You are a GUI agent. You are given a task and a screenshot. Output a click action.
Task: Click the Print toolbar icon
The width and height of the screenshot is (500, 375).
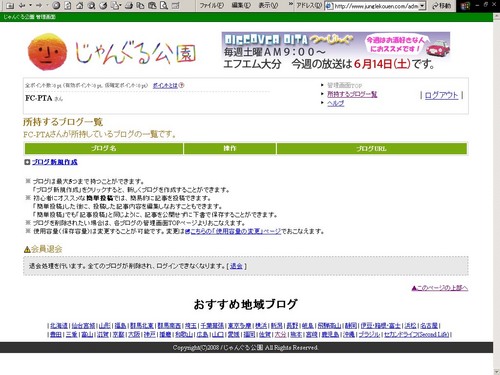click(129, 5)
